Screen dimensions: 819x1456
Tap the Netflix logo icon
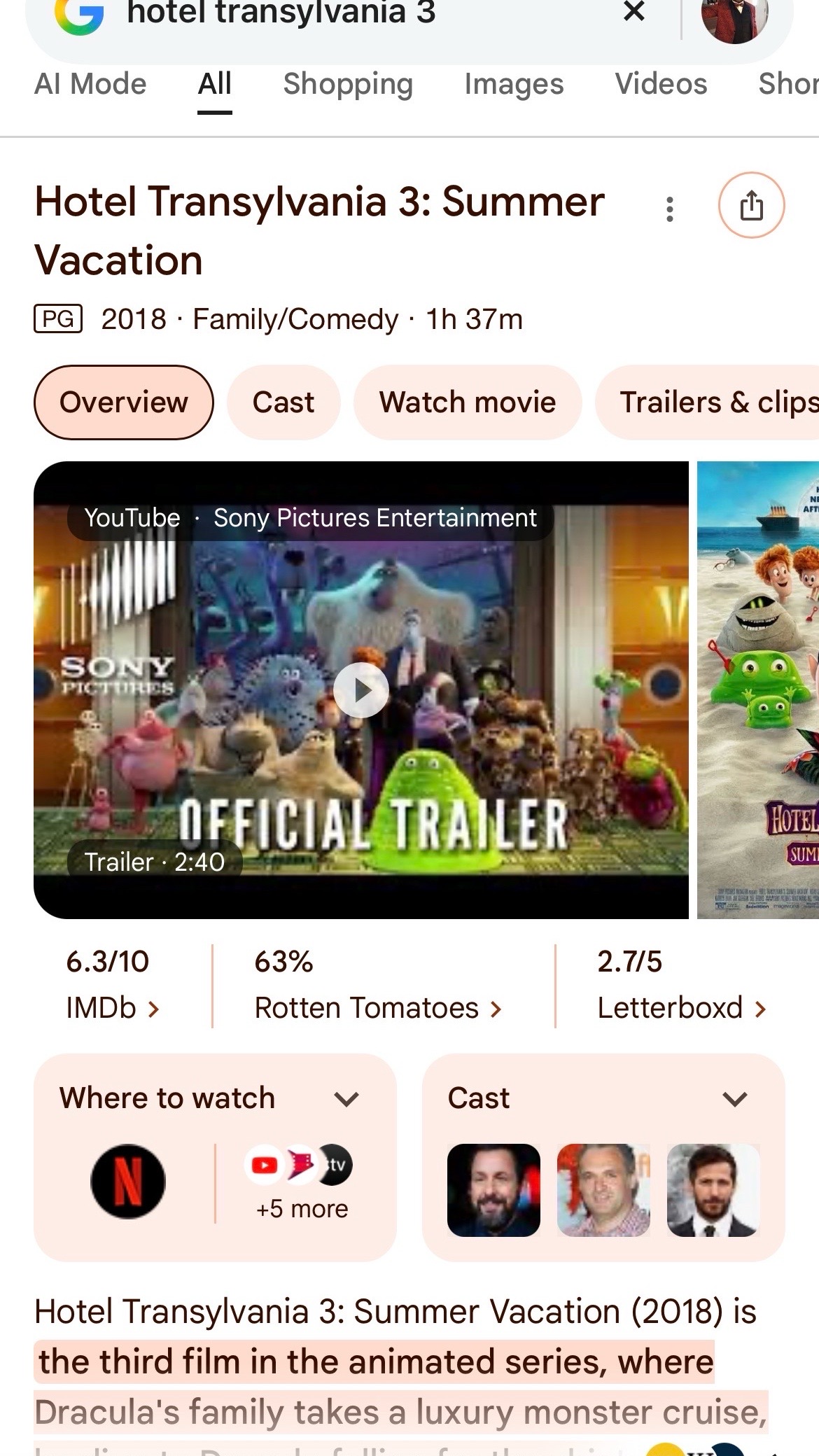coord(128,1182)
